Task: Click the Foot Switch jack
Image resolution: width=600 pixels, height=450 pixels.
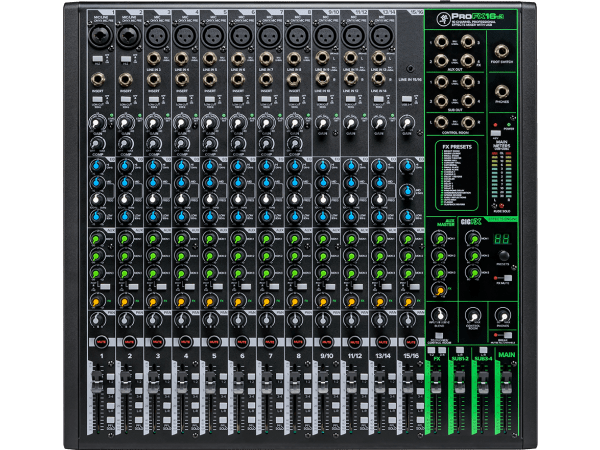Action: point(502,51)
